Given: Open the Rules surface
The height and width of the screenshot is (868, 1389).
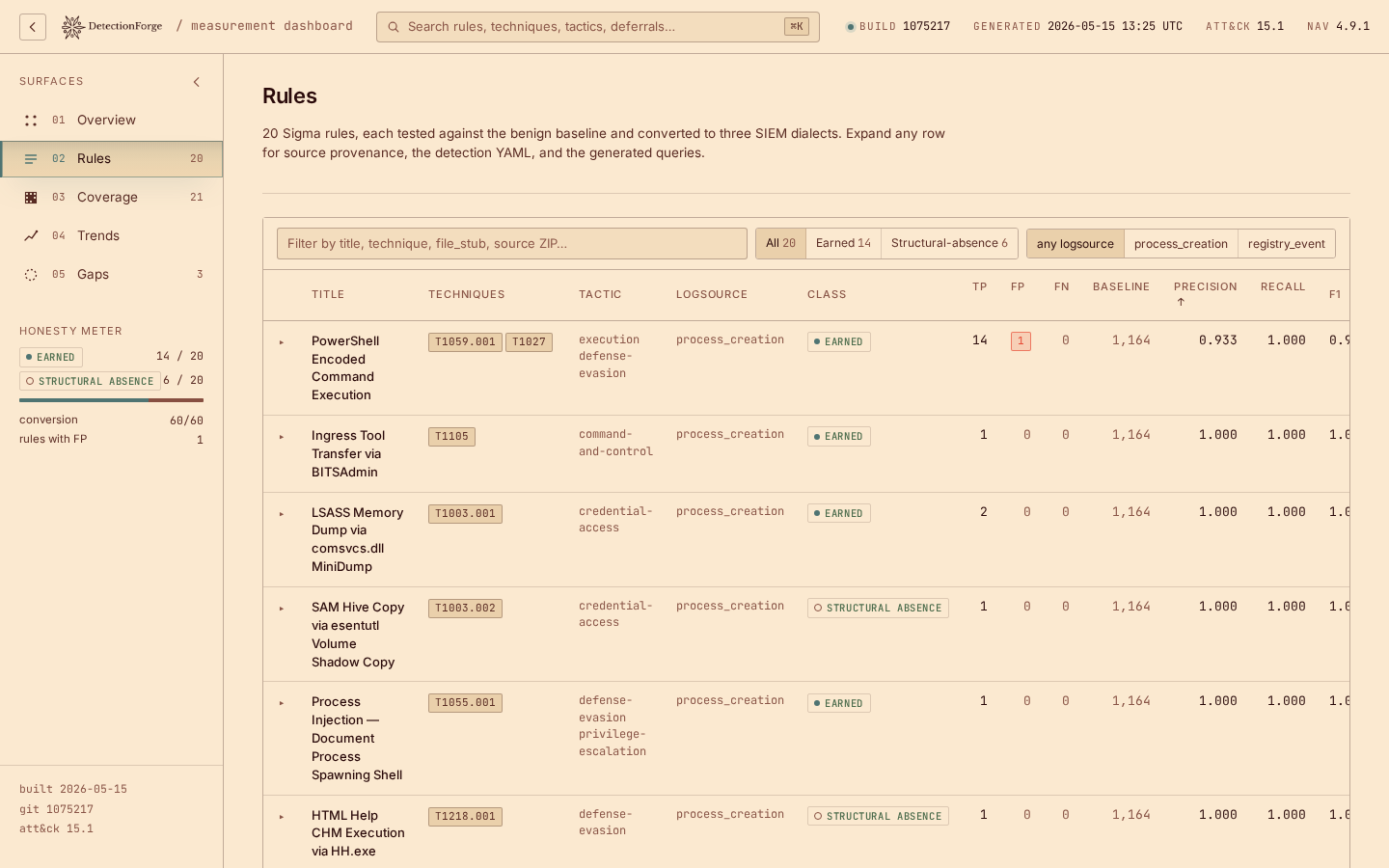Looking at the screenshot, I should tap(112, 159).
